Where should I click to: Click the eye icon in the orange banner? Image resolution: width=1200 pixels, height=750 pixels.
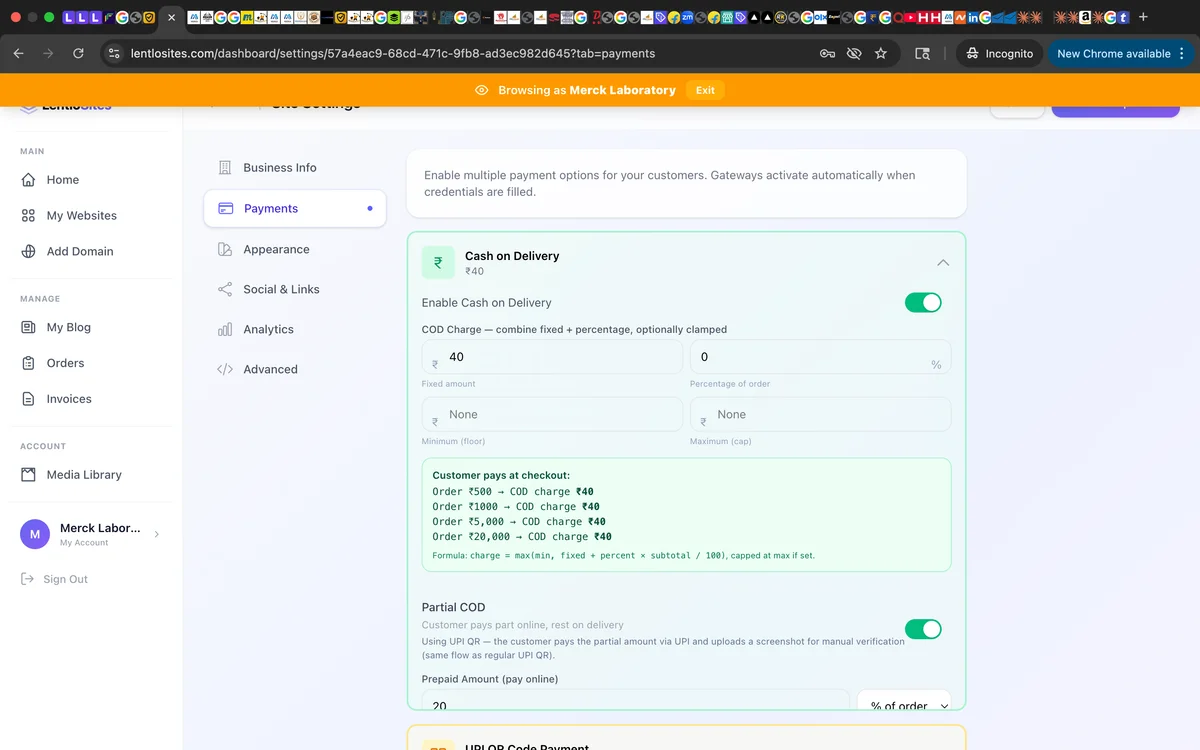(x=482, y=90)
